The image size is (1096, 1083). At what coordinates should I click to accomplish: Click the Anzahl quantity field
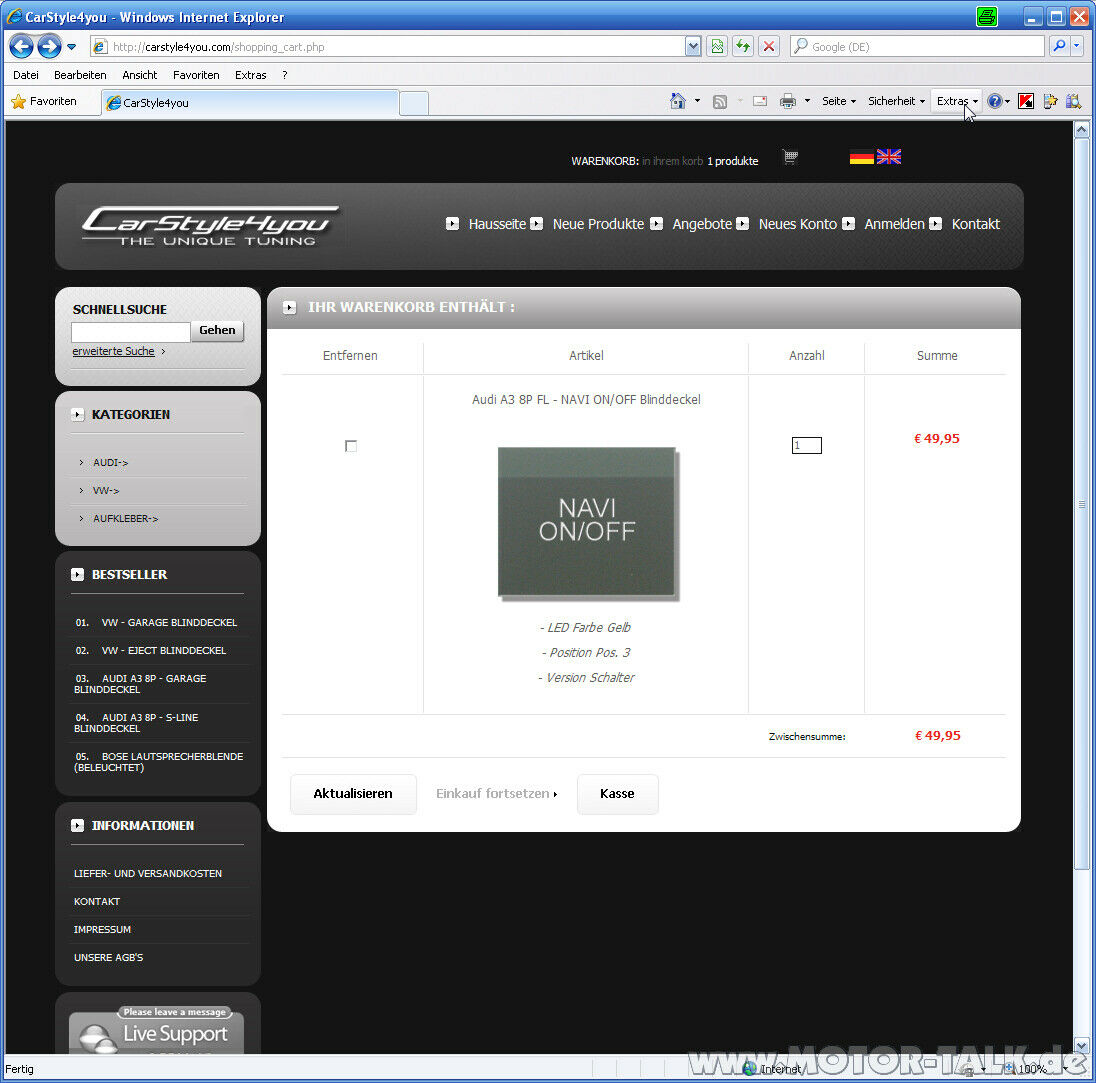coord(807,445)
